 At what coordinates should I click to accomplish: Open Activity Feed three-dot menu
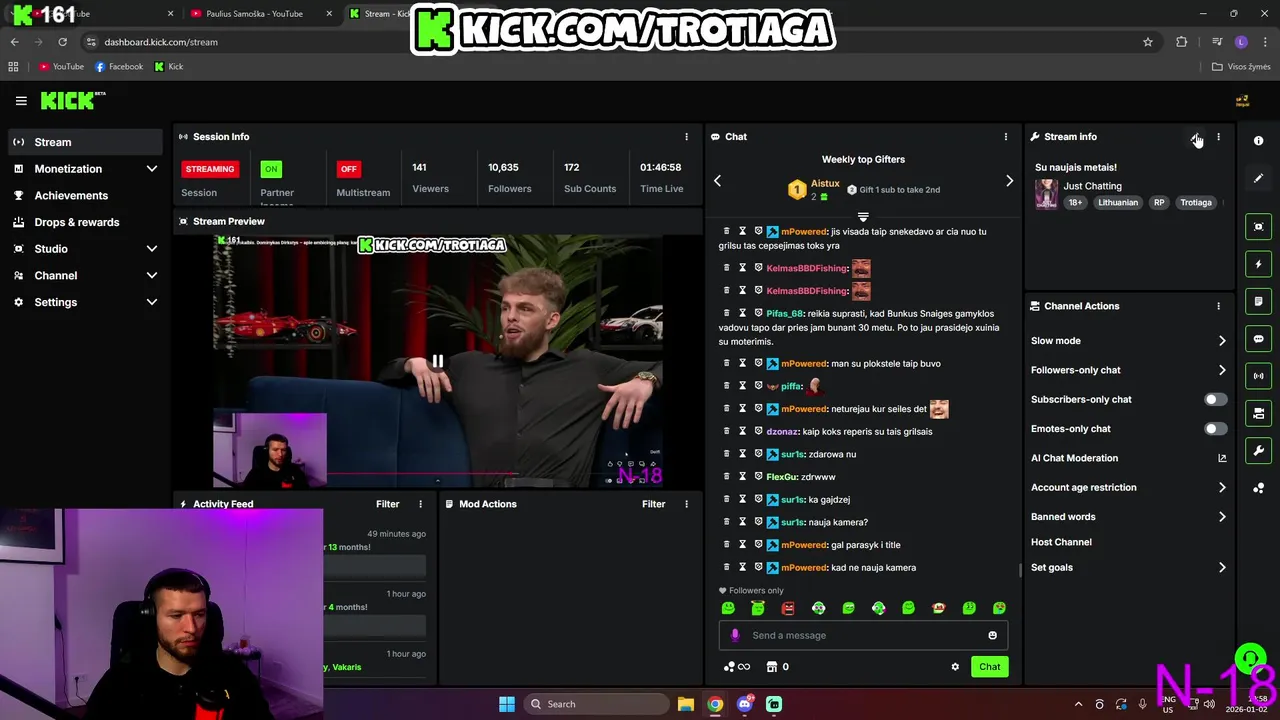(x=420, y=504)
